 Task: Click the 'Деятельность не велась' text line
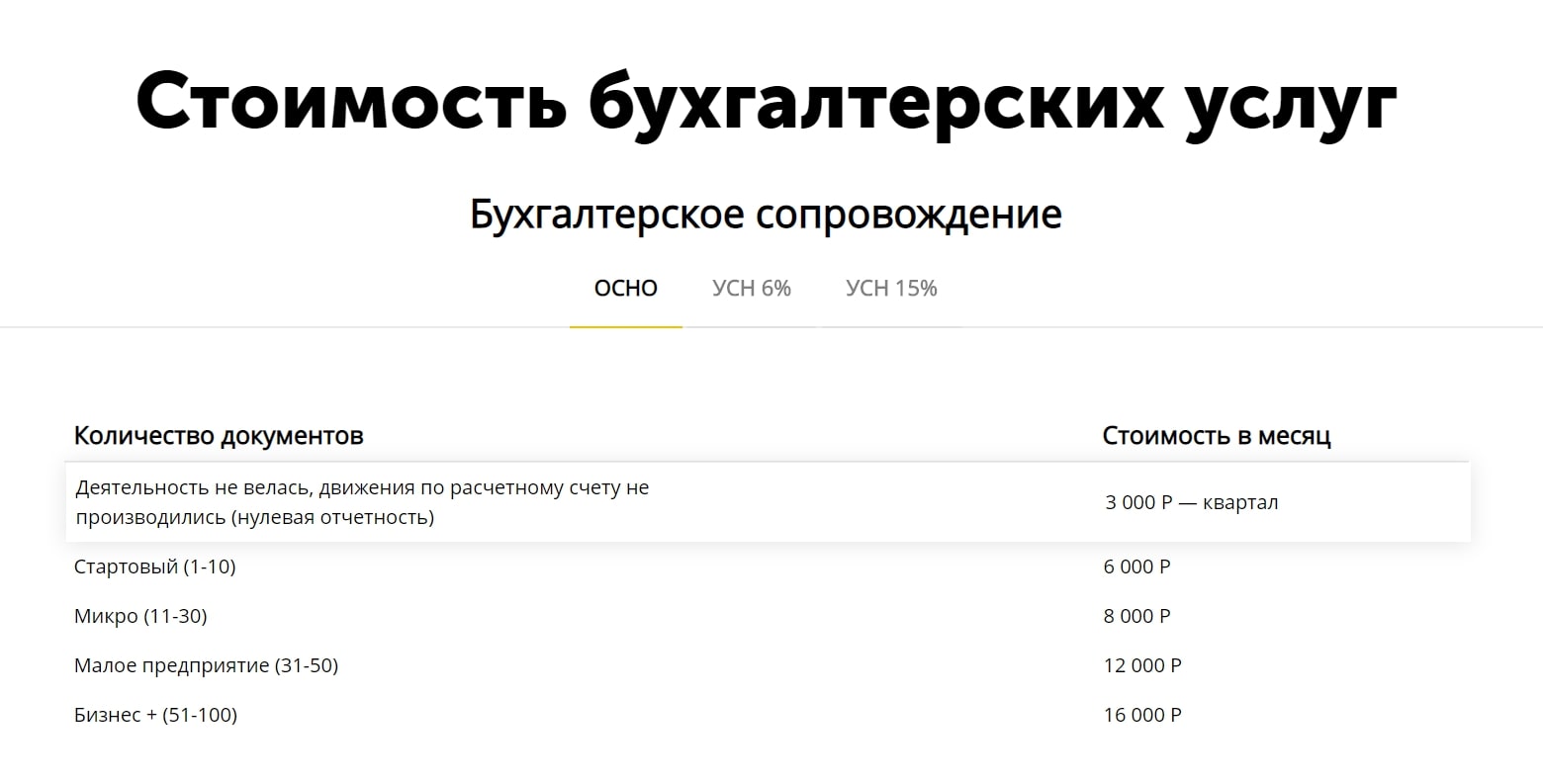tap(362, 488)
